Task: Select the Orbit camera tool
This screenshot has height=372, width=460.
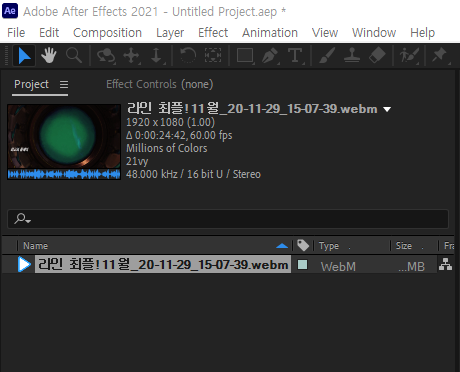Action: click(106, 55)
